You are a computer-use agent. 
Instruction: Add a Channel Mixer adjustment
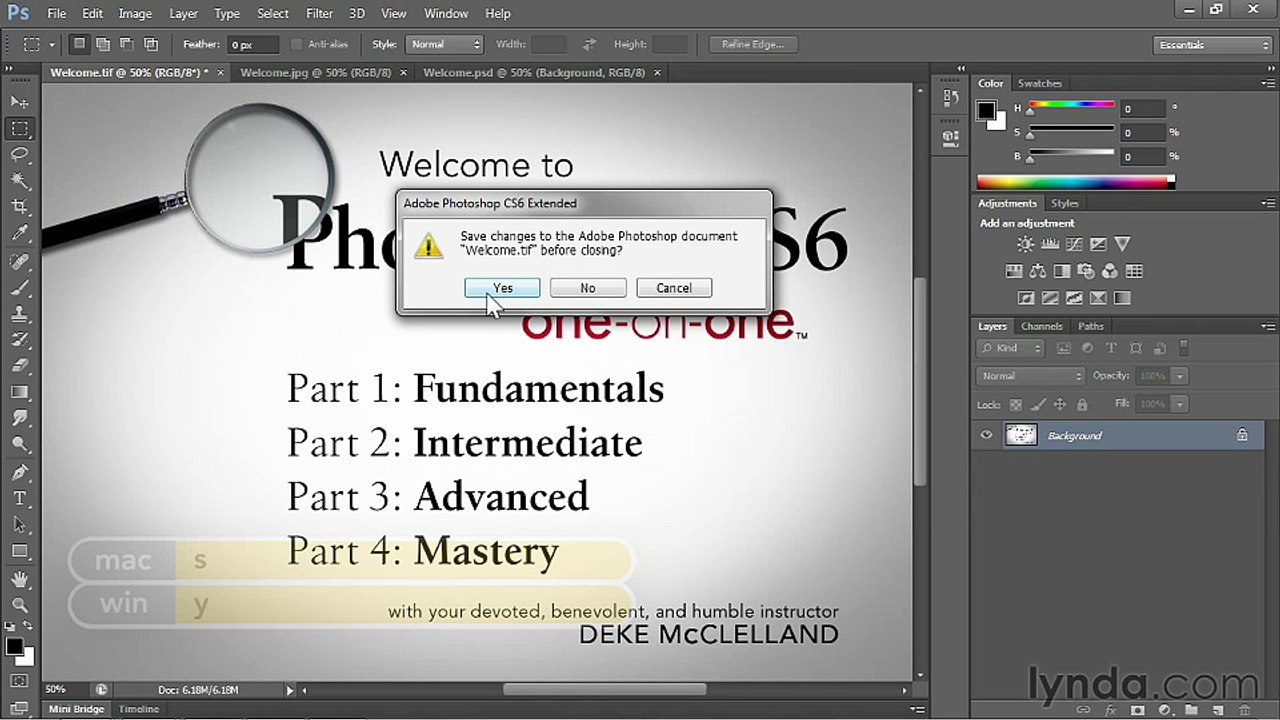click(x=1110, y=271)
